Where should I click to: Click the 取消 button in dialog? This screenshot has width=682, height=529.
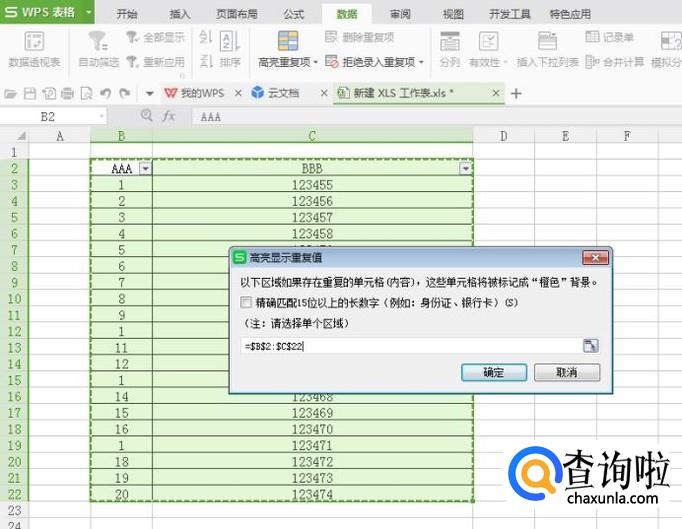(567, 372)
